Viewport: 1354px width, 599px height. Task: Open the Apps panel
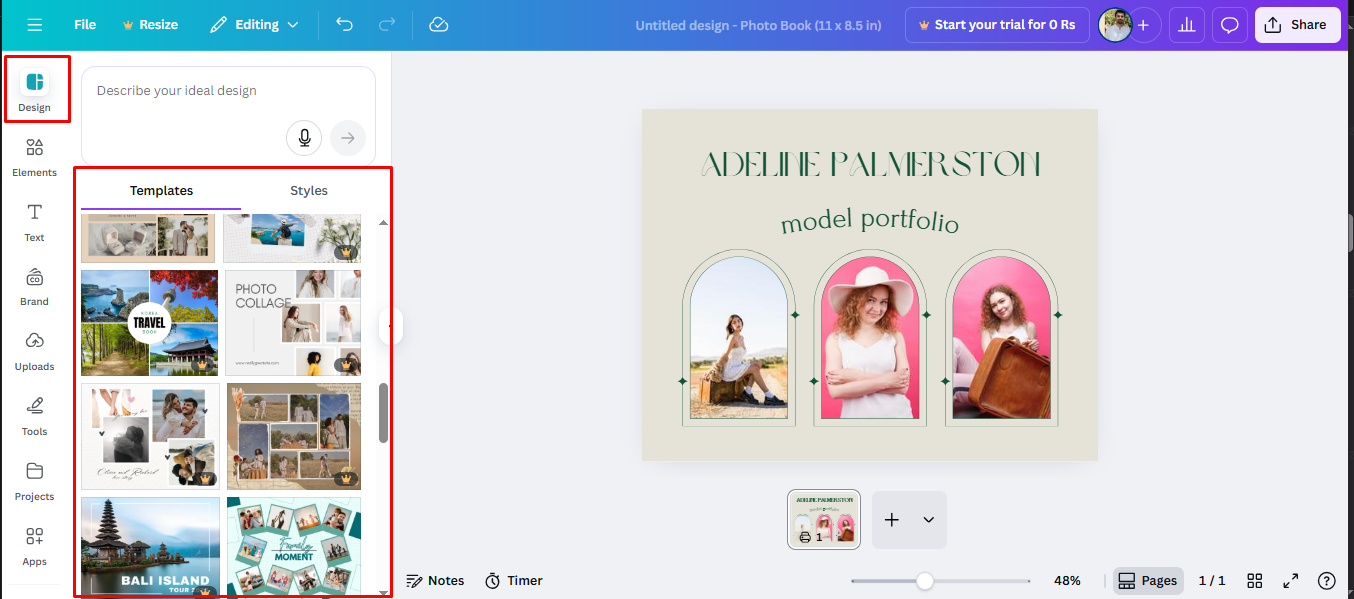[34, 545]
